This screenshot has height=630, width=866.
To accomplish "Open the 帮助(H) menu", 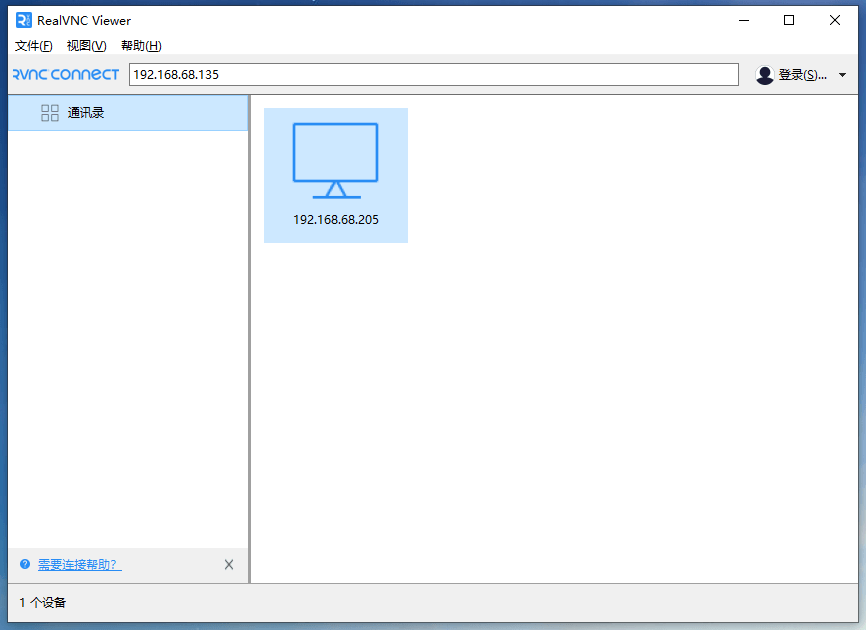I will (141, 46).
